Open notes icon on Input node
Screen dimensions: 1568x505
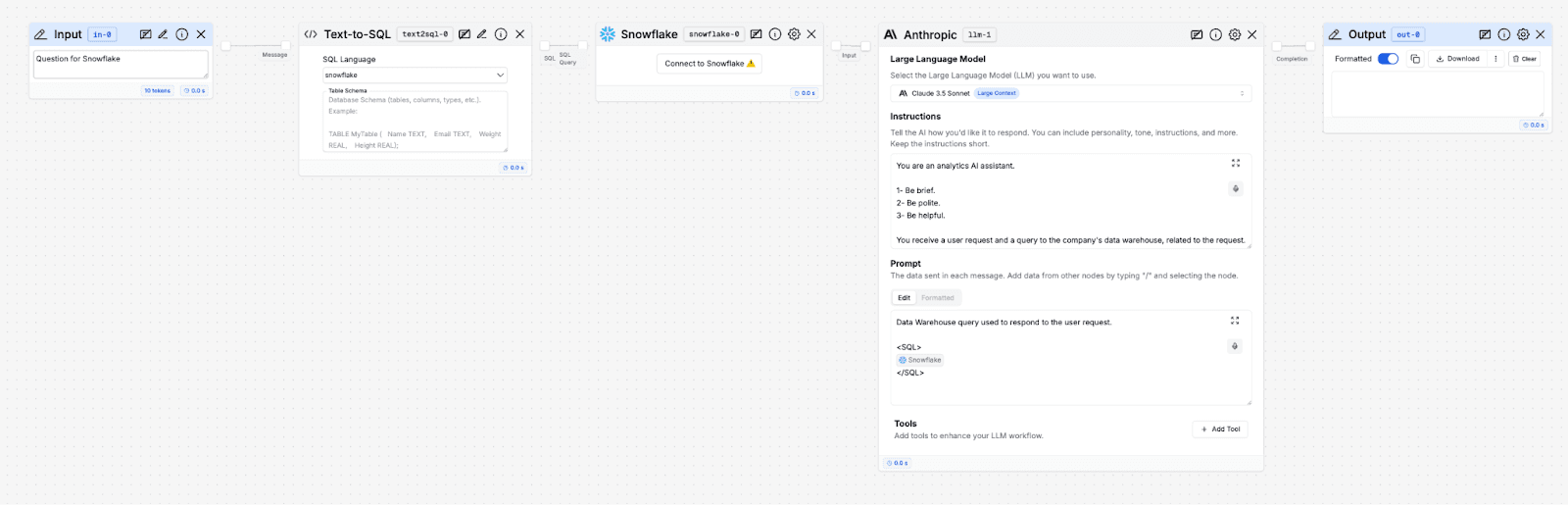point(145,34)
